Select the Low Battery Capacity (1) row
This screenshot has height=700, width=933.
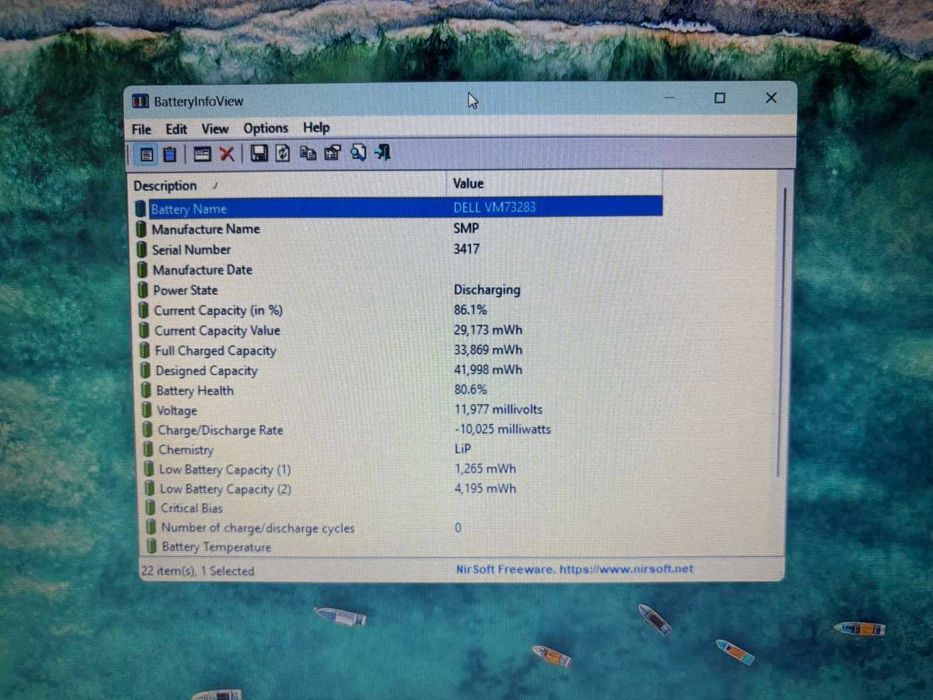[403, 469]
